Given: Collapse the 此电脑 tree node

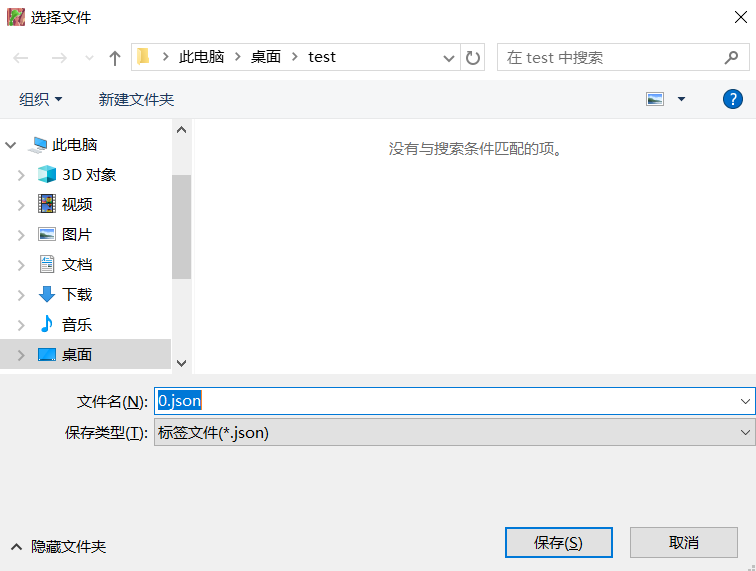Looking at the screenshot, I should pos(11,145).
